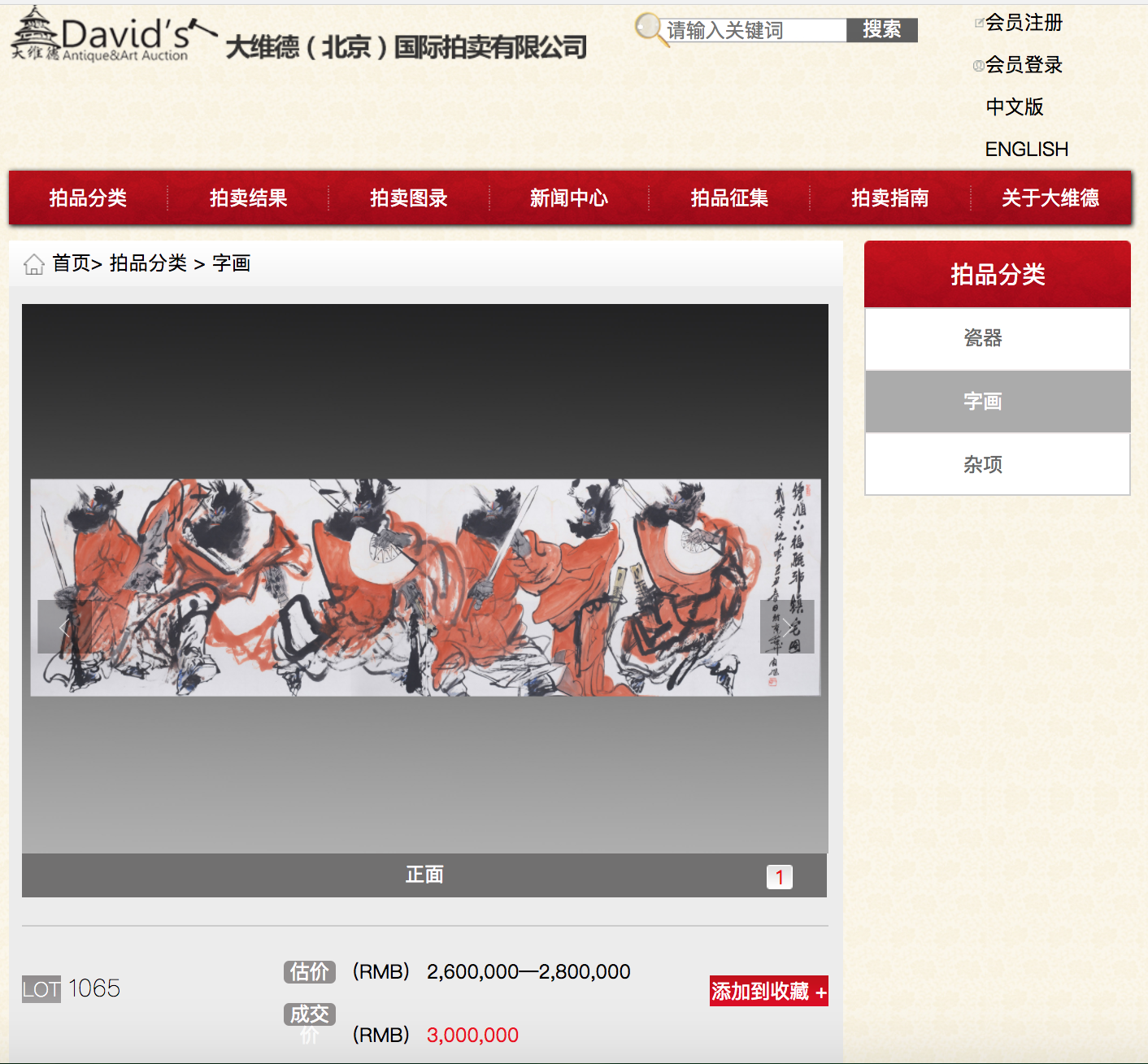
Task: Switch to the 中文版 language
Action: [x=1014, y=107]
